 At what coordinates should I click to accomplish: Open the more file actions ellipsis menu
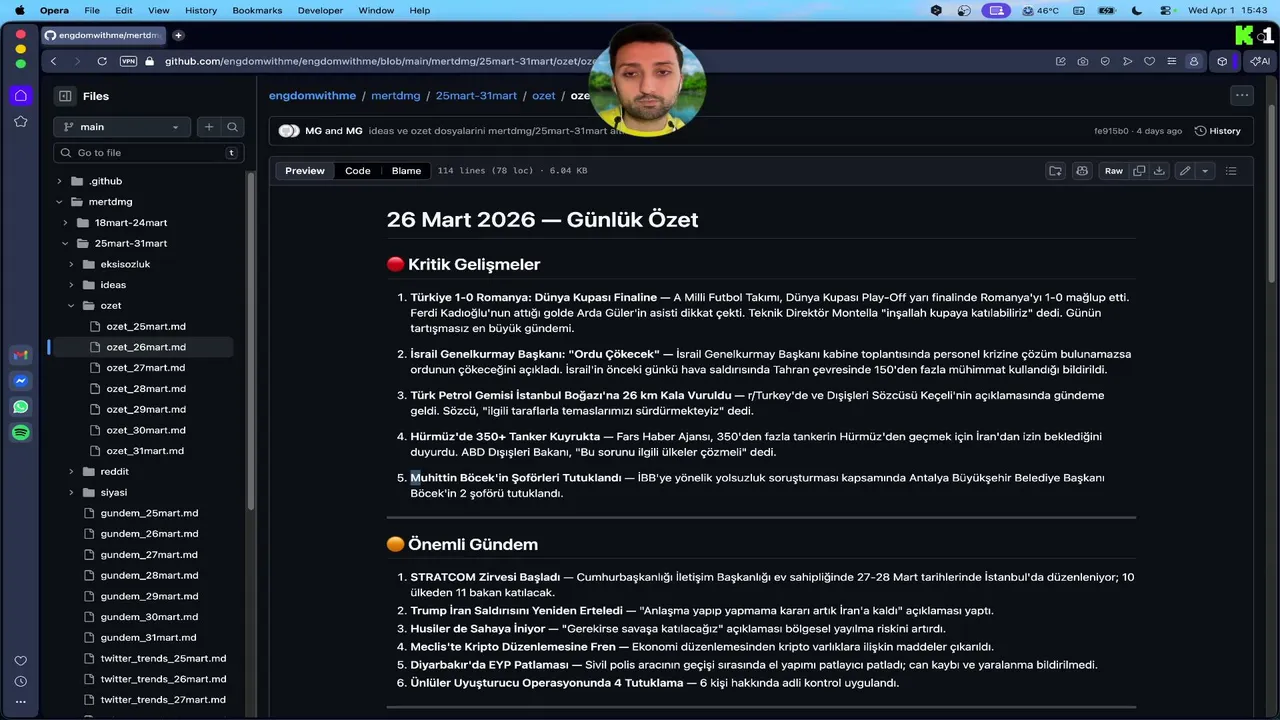(1242, 96)
